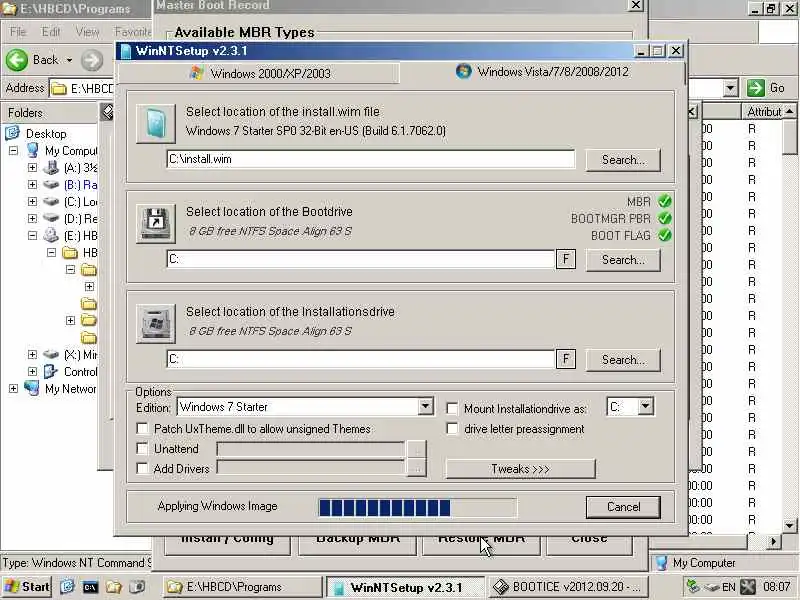Click the My Computer status bar icon

(x=661, y=563)
